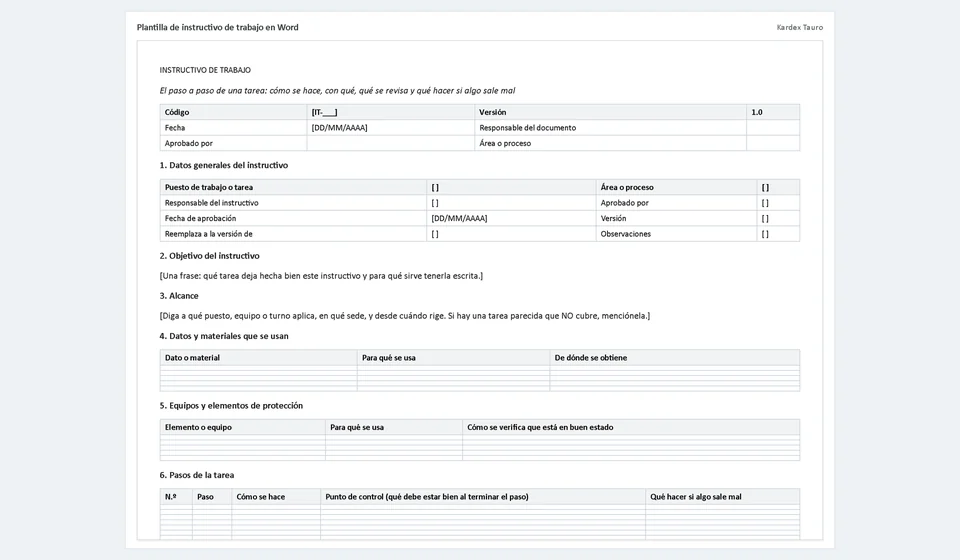Click the 'Observaciones' cell
The width and height of the screenshot is (960, 560).
[x=677, y=234]
